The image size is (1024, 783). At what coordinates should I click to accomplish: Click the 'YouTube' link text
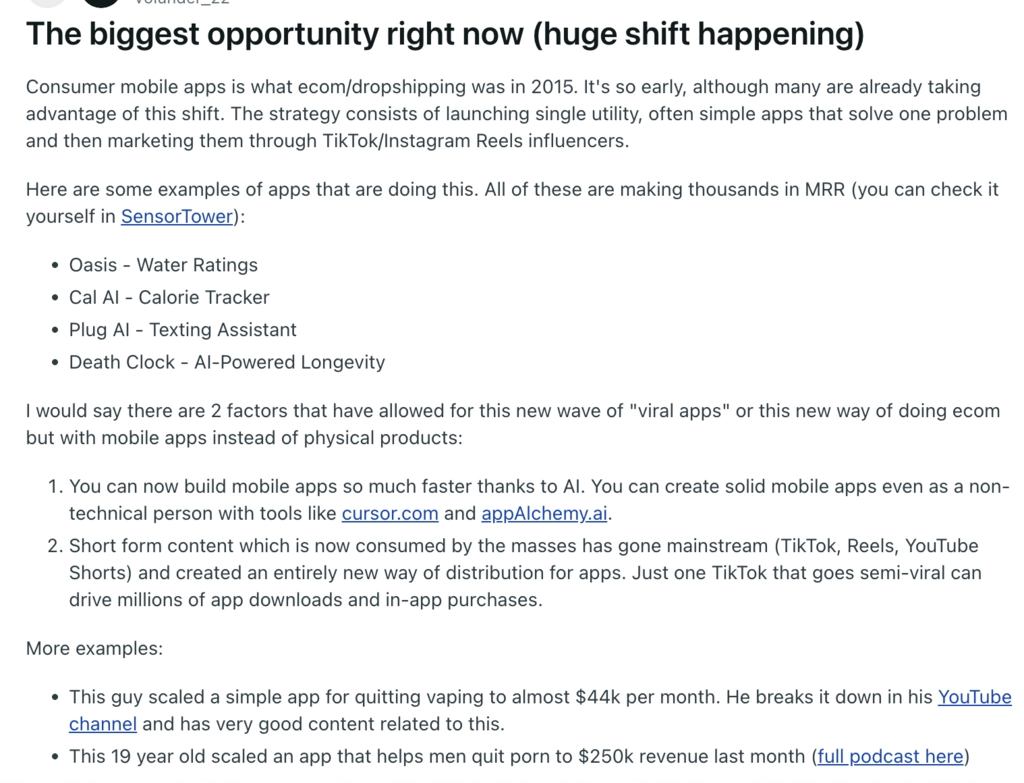tap(974, 697)
